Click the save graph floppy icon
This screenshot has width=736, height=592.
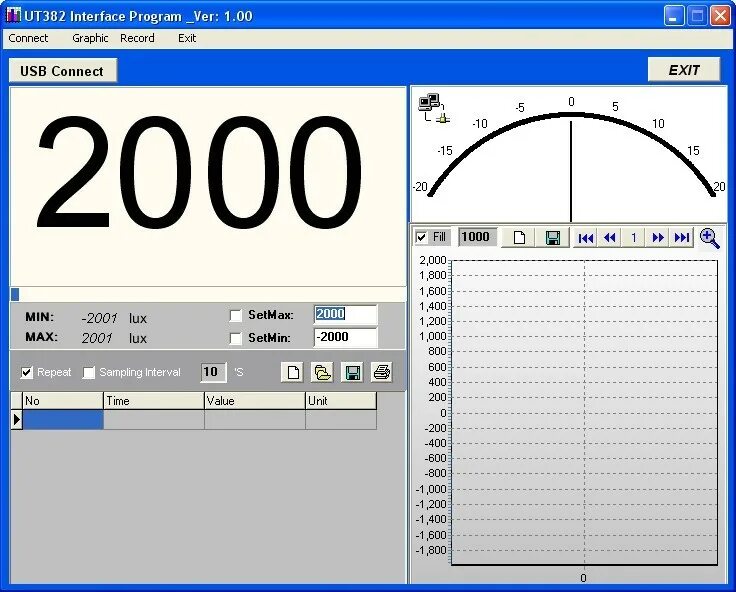553,238
